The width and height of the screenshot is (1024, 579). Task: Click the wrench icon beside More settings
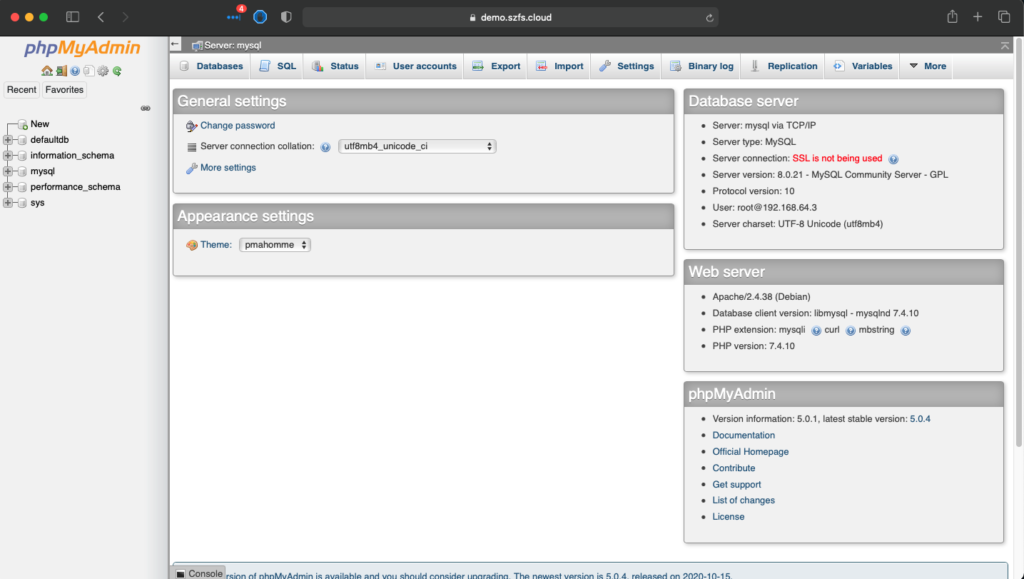191,168
